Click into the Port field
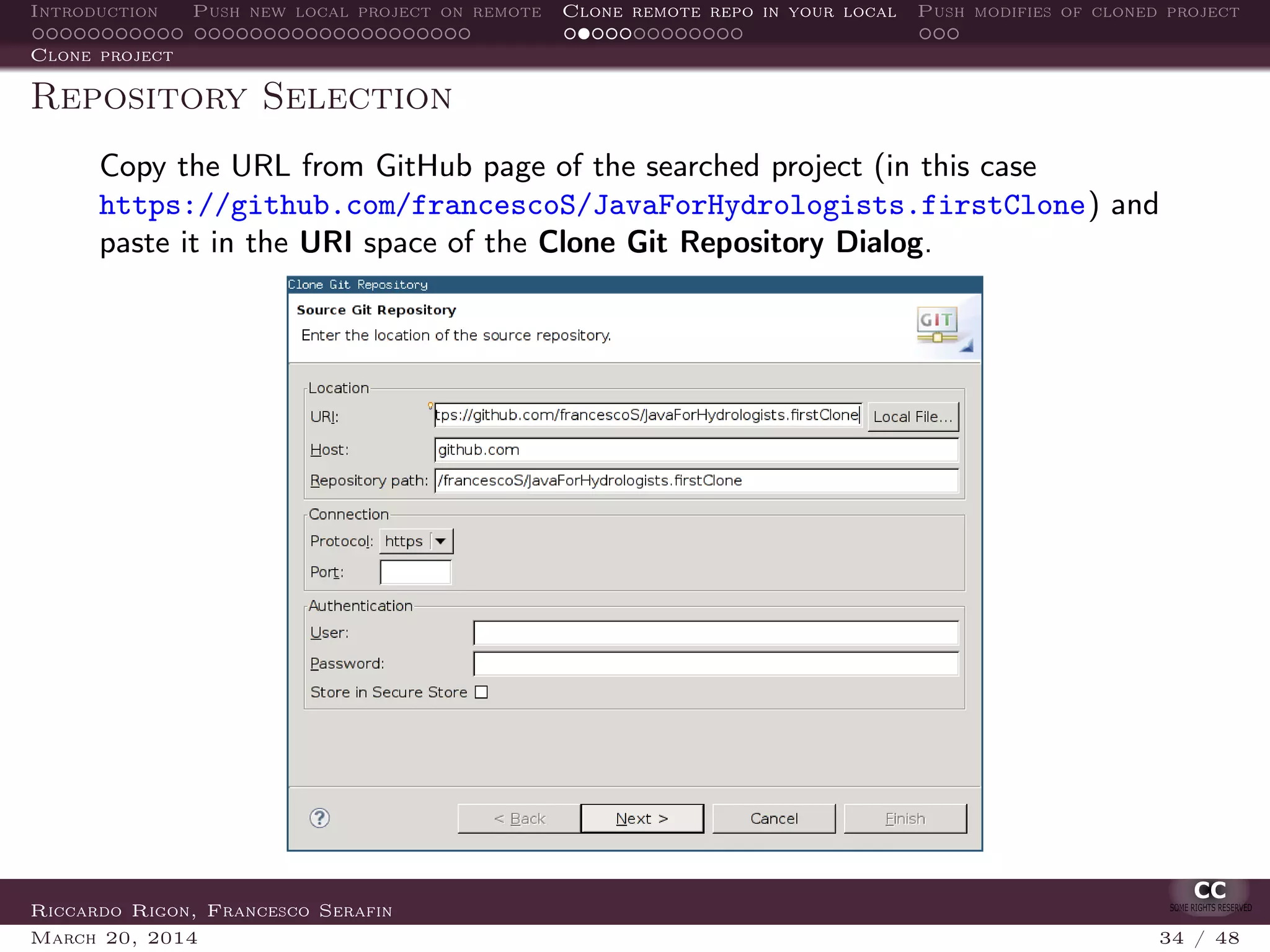Screen dimensions: 1270x952 pyautogui.click(x=415, y=572)
